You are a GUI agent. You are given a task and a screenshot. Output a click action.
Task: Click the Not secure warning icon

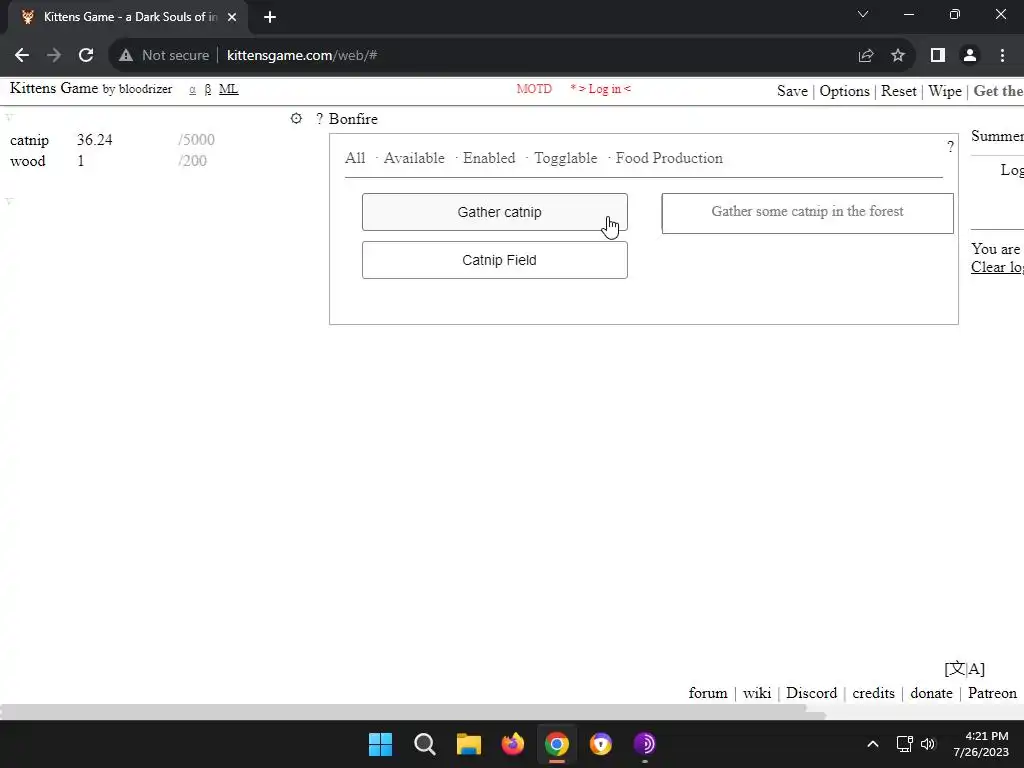click(126, 56)
